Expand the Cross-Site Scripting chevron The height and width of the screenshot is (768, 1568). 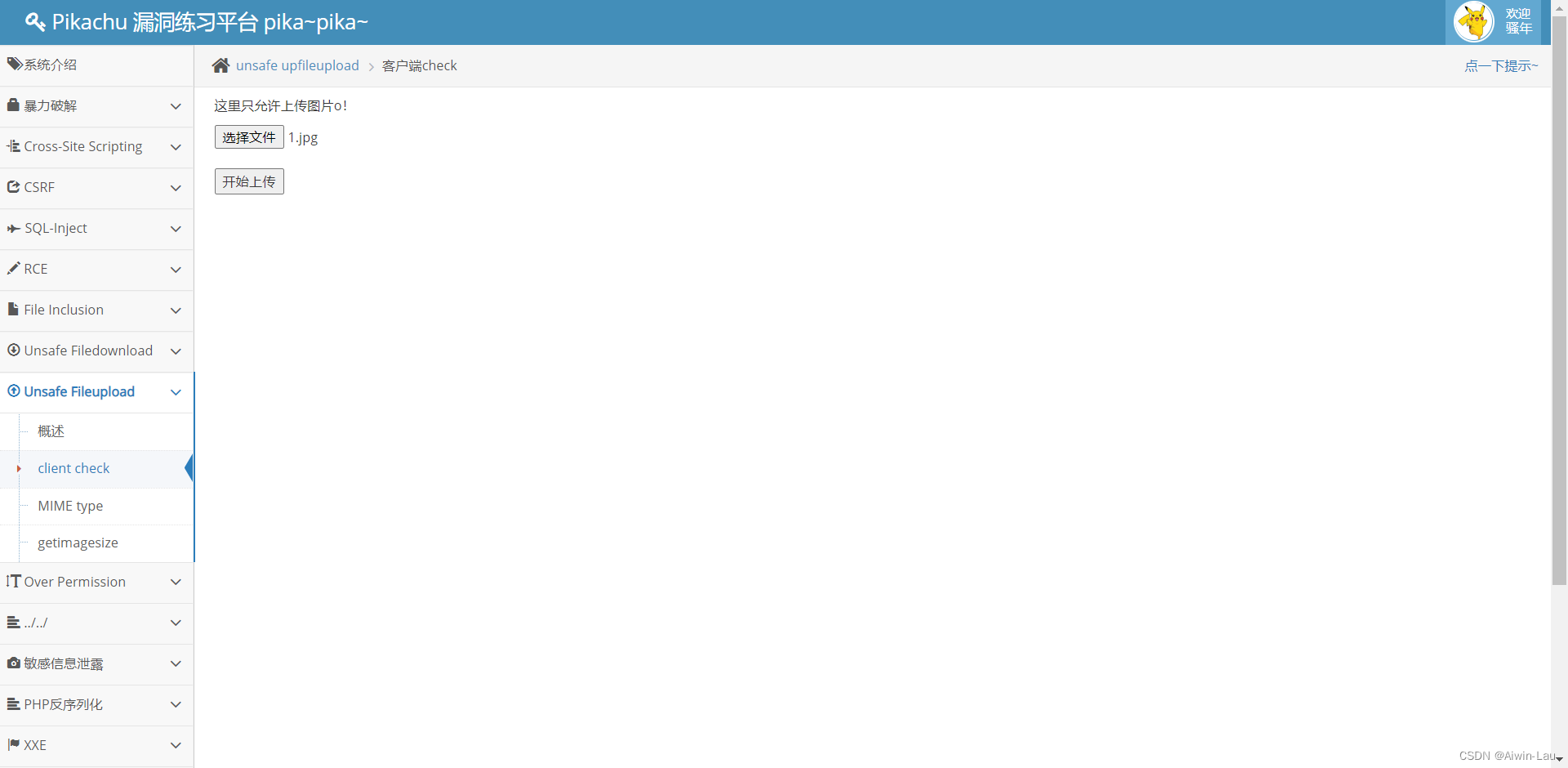[176, 147]
